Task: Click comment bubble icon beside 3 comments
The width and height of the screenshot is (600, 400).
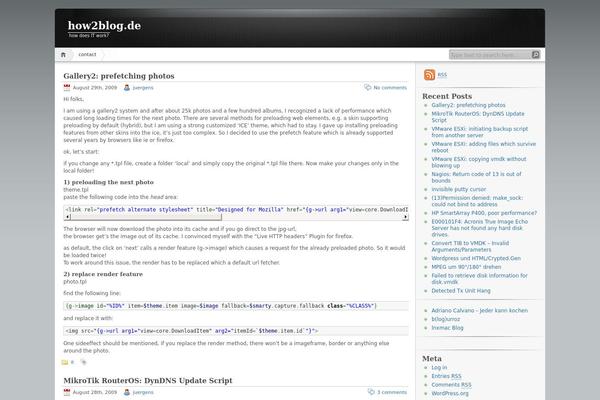Action: click(369, 393)
